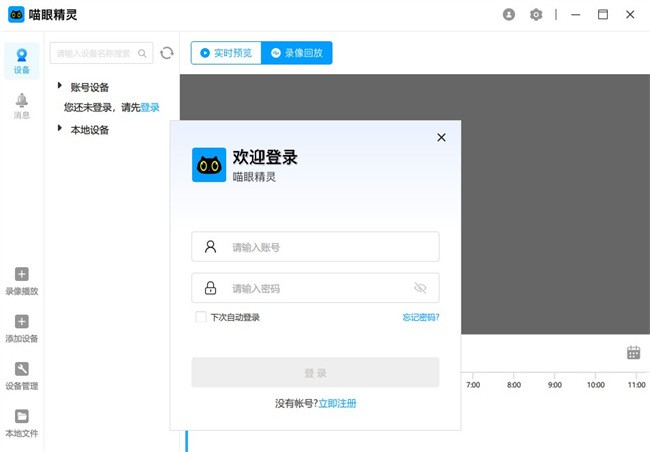Switch to 实时预览 tab

coord(226,53)
